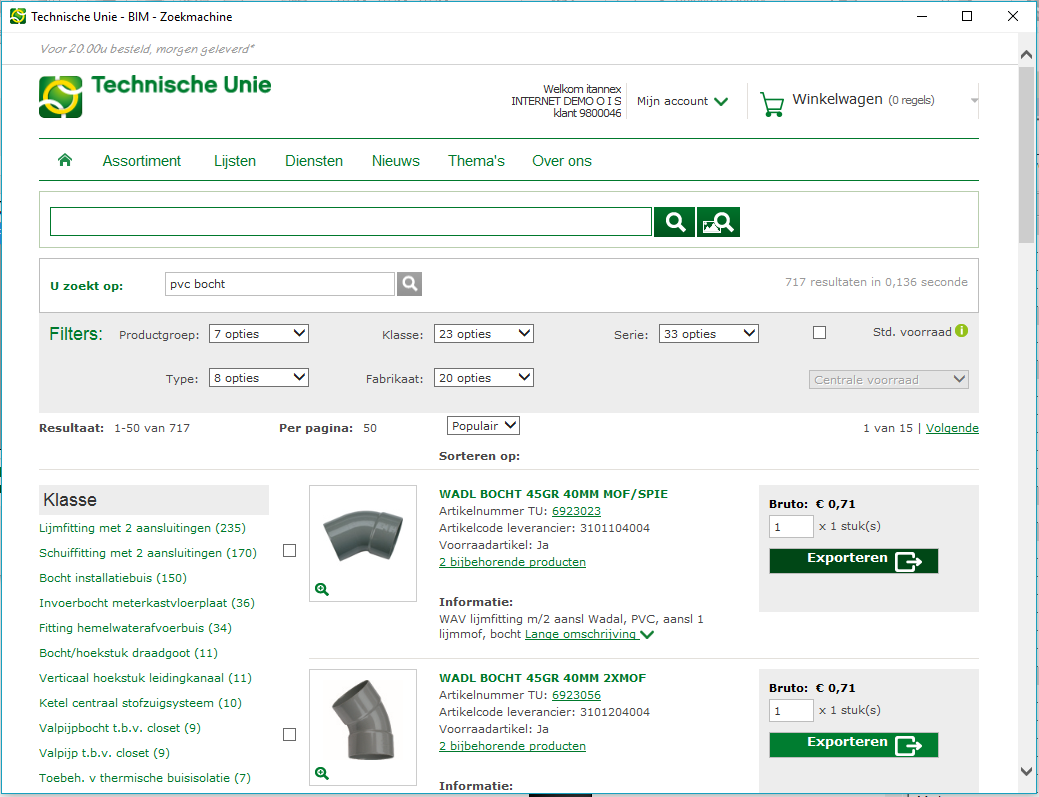The image size is (1039, 797).
Task: Filter by Lijmfitting met 2 aansluitingen
Action: (142, 528)
